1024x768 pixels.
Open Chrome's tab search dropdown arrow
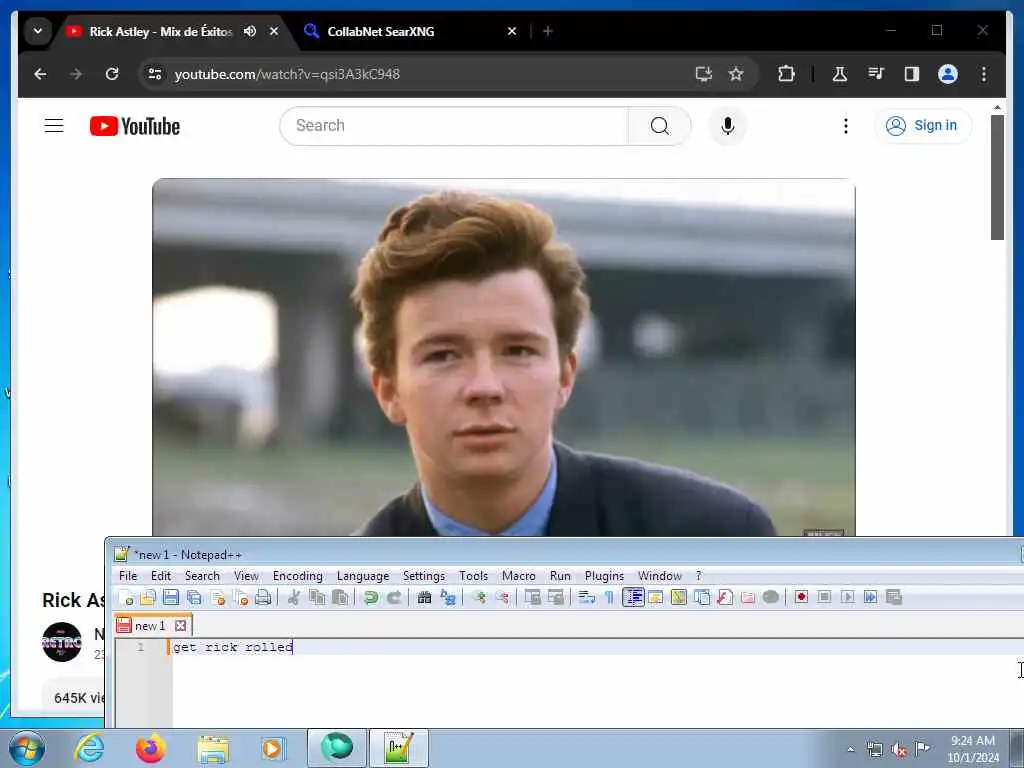(38, 31)
